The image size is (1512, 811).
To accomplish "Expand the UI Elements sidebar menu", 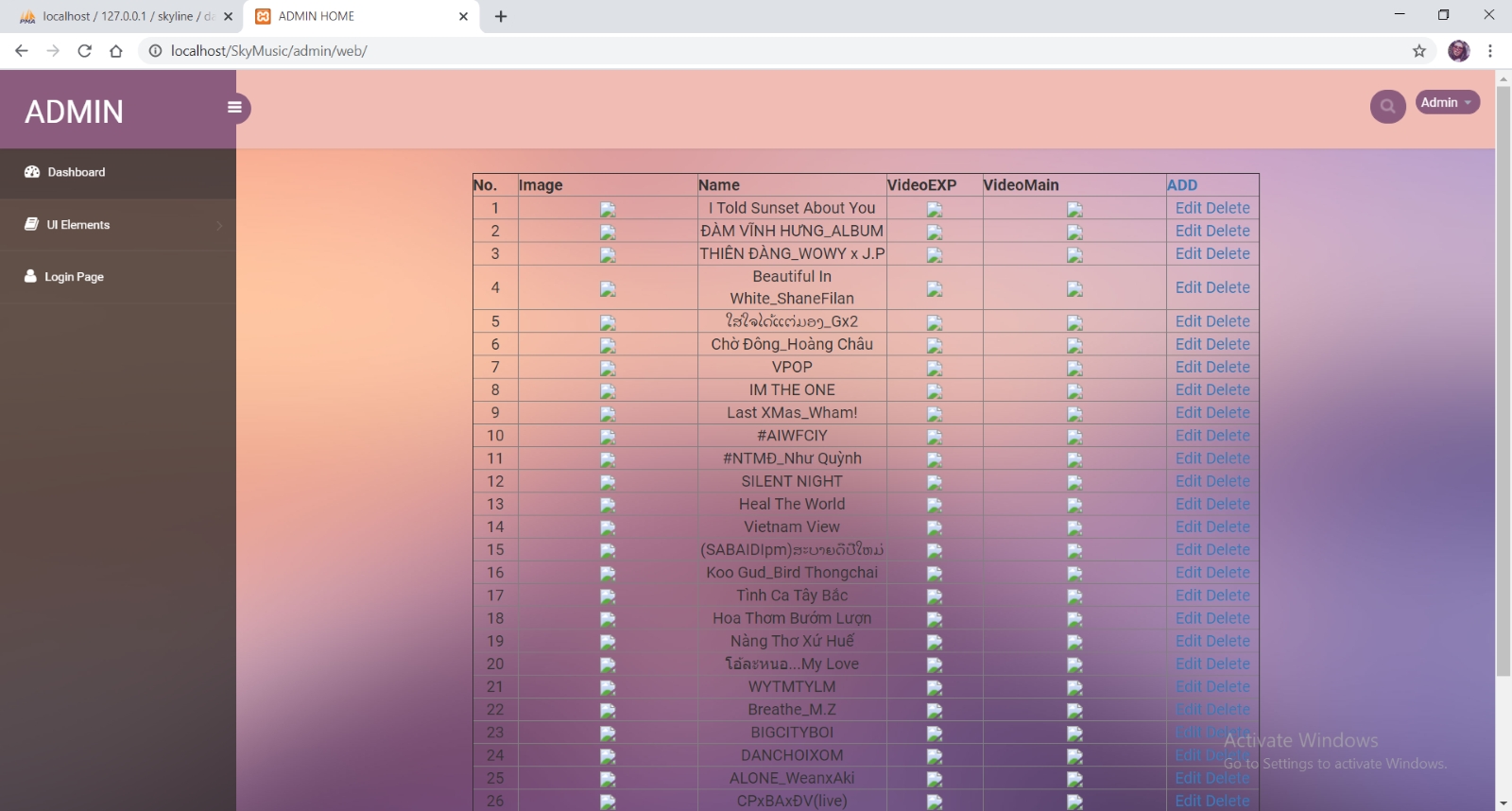I will click(118, 225).
